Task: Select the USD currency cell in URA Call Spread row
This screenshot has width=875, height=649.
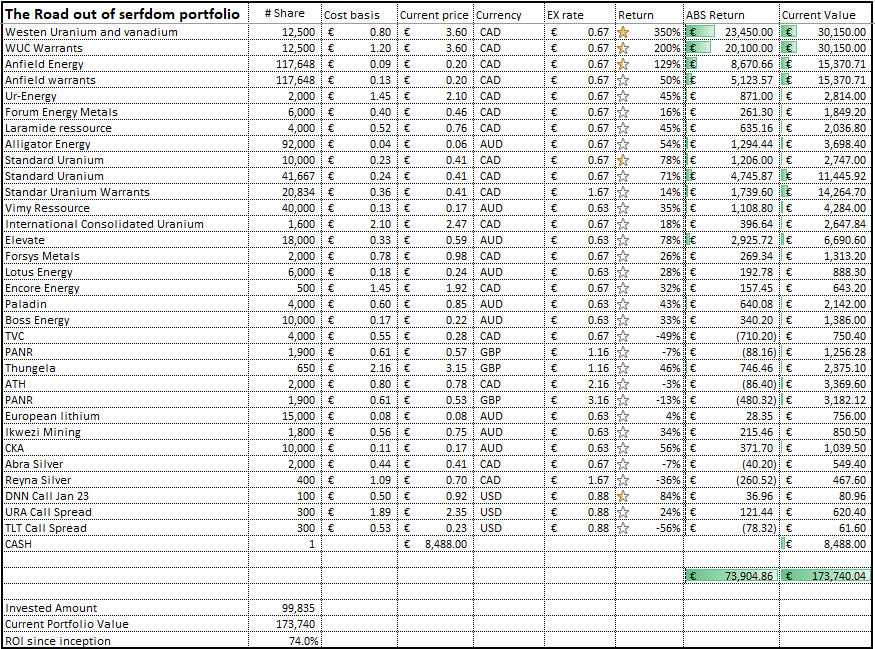Action: 509,512
